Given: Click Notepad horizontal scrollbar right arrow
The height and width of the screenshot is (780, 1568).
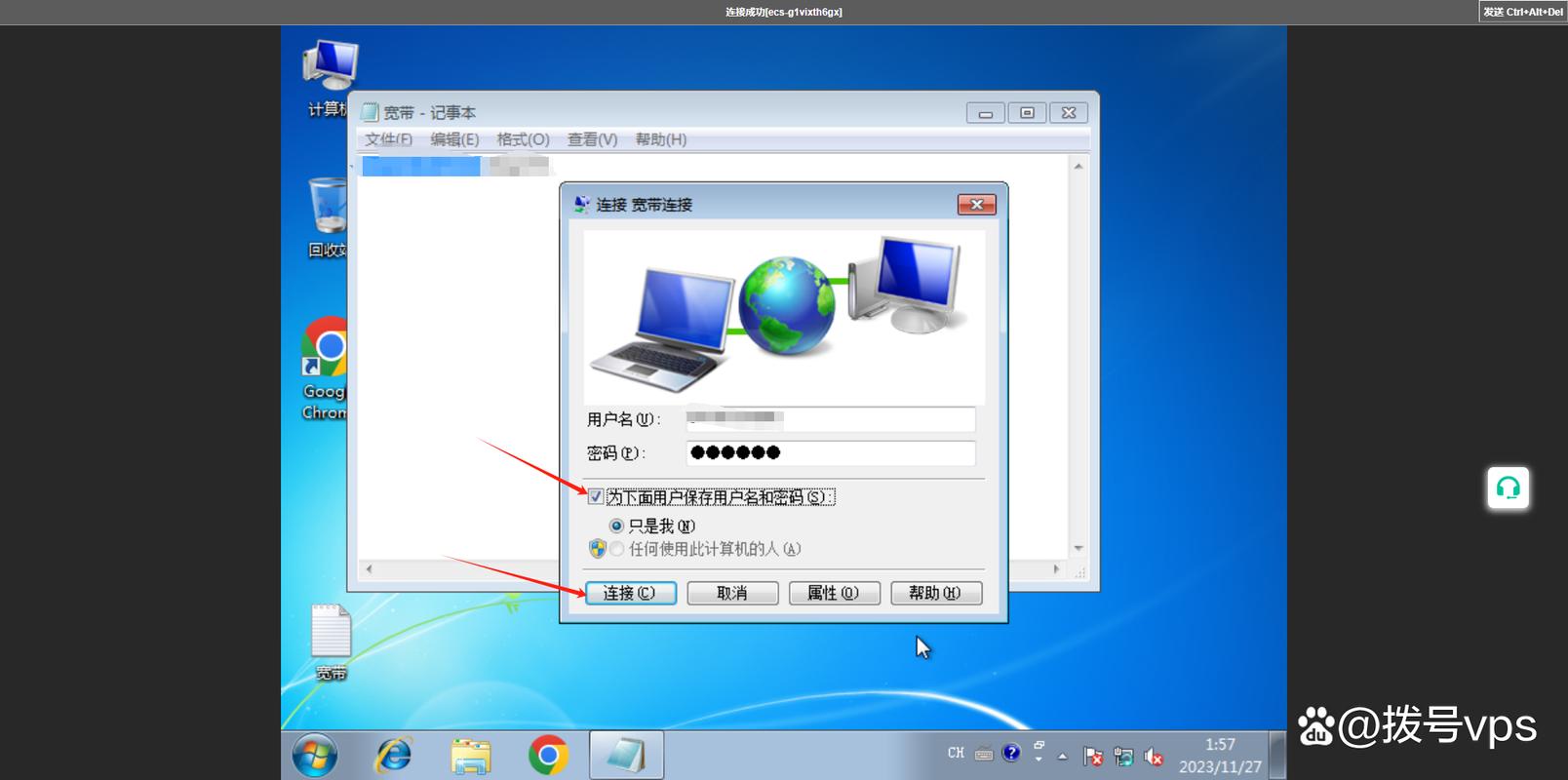Looking at the screenshot, I should point(1057,568).
